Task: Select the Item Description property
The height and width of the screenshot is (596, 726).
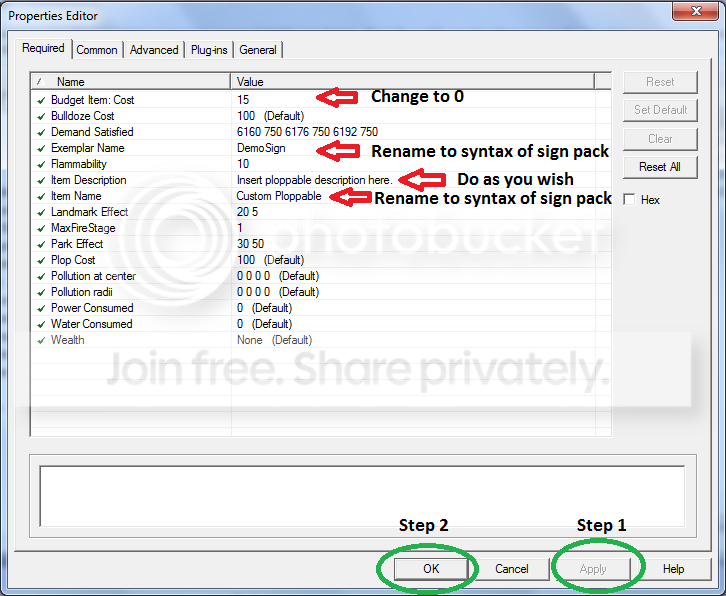Action: (88, 180)
